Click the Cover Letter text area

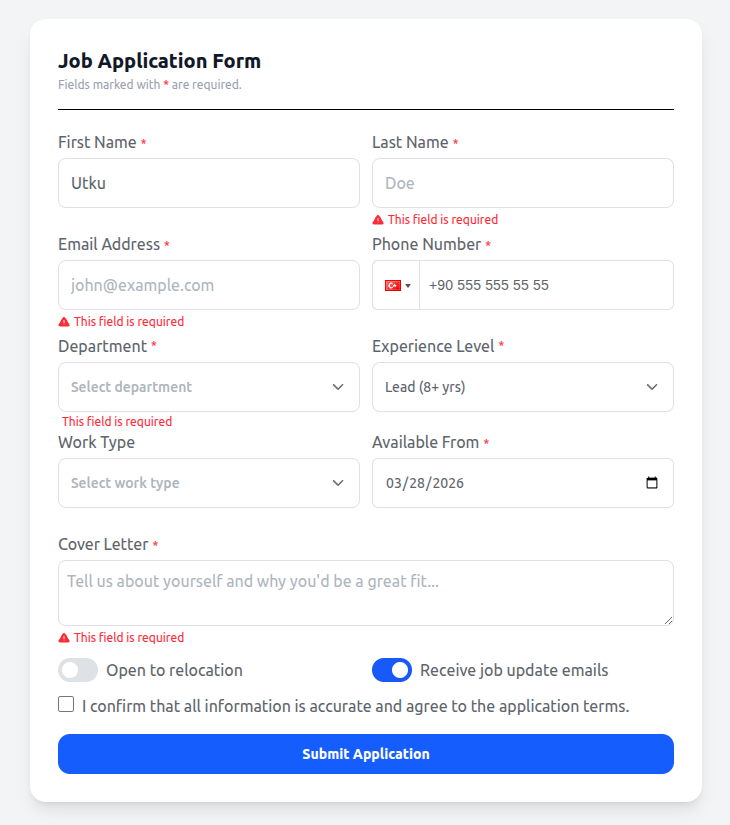pos(365,592)
